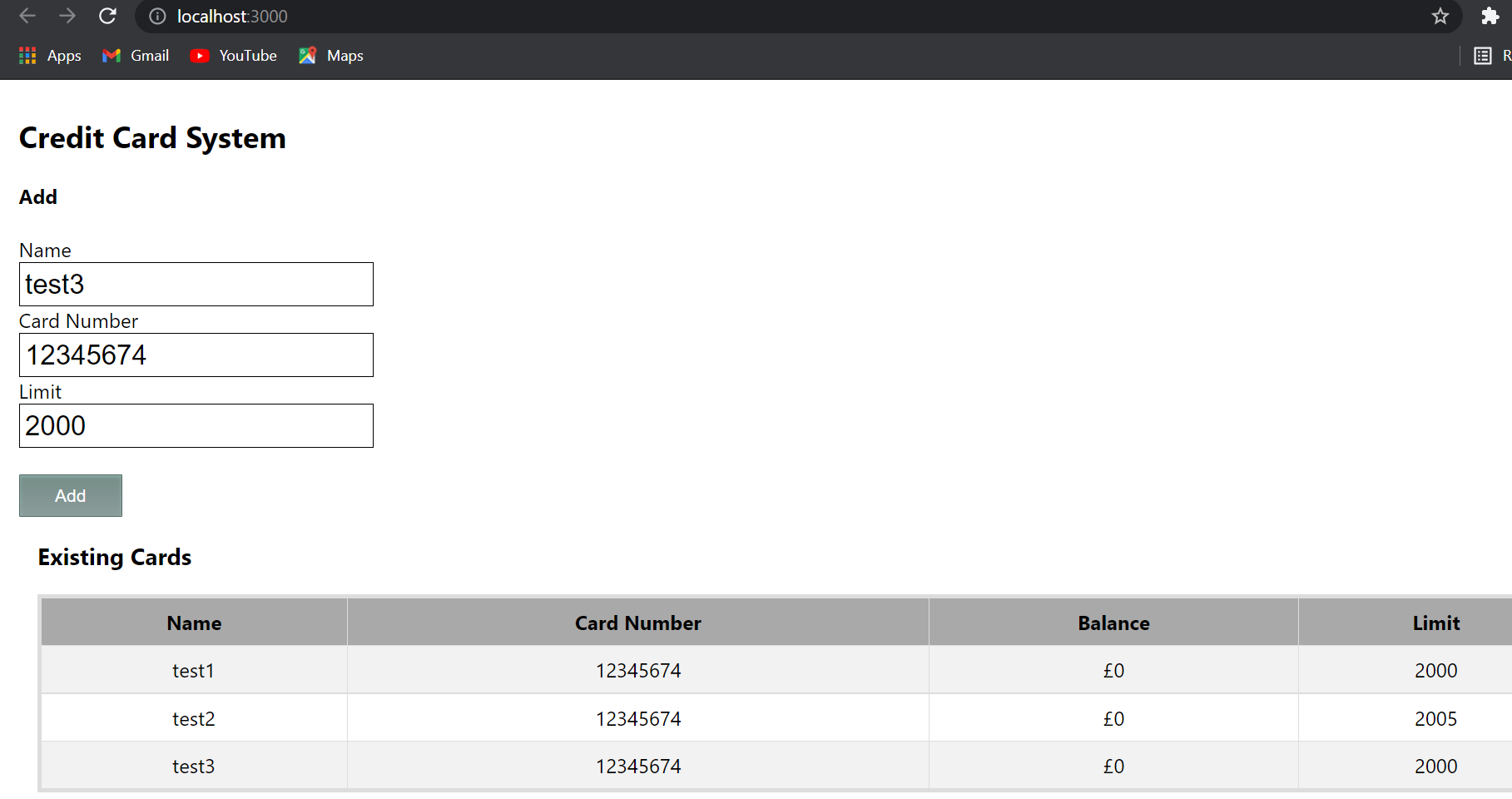This screenshot has height=799, width=1512.
Task: Select card number cell in test1 row
Action: pos(638,670)
